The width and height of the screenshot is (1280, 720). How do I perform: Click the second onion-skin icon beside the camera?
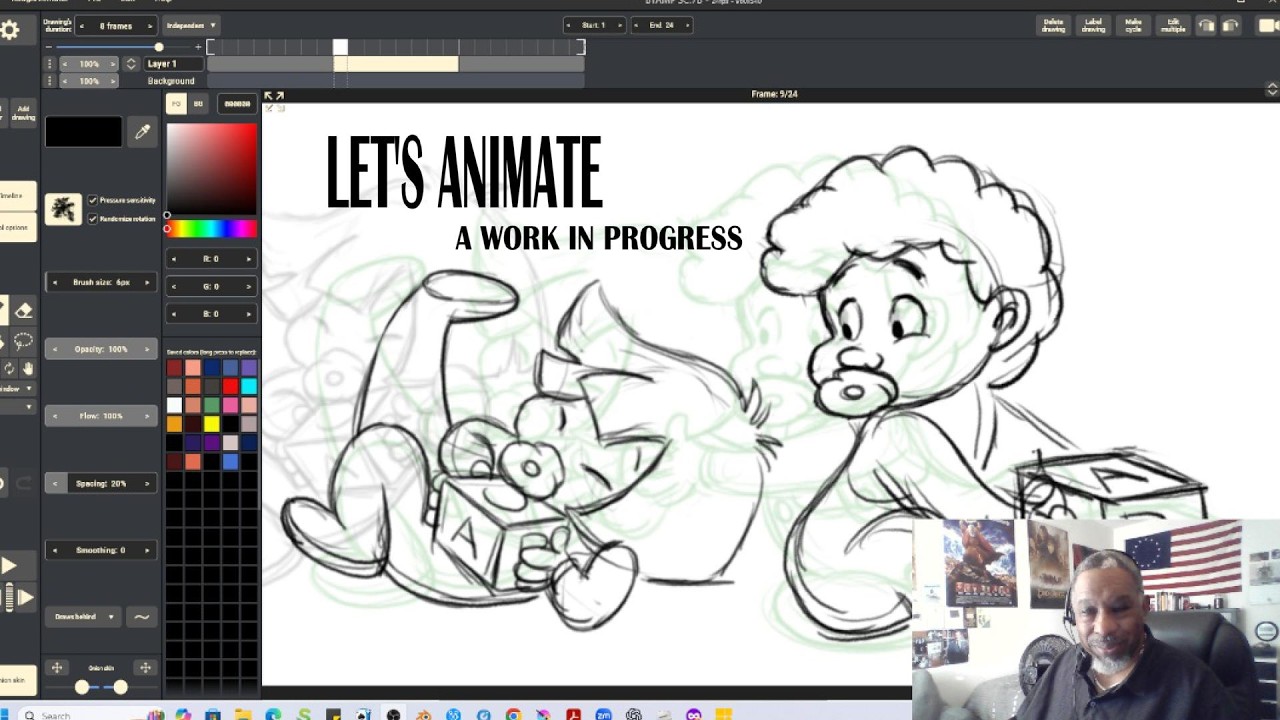1231,26
